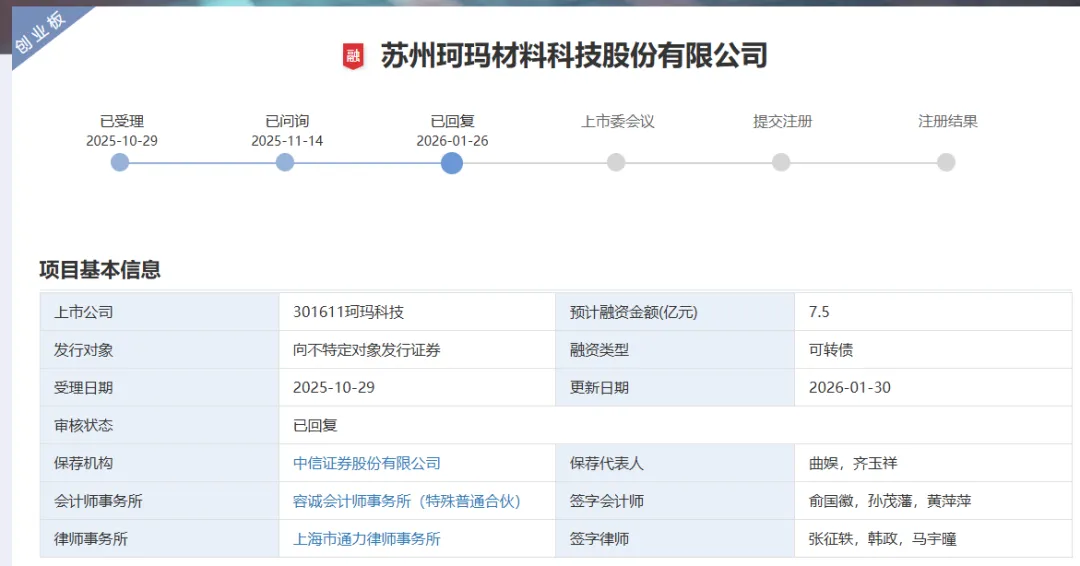Click the 受理日期 label cell
The height and width of the screenshot is (566, 1080).
click(x=159, y=388)
